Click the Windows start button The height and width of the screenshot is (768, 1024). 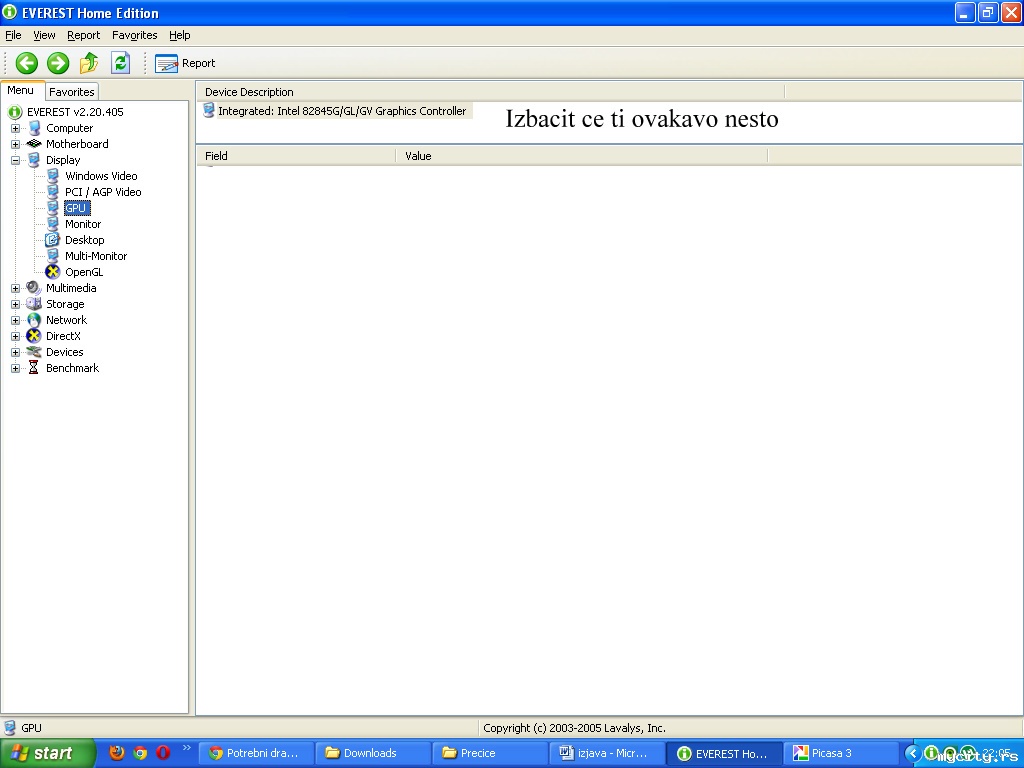pyautogui.click(x=48, y=753)
